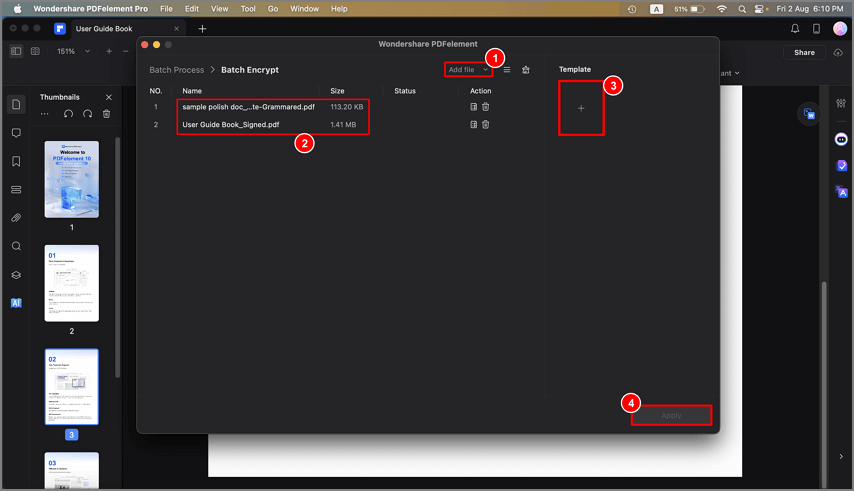Click the translate icon on right sidebar
Screen dimensions: 854x491
pos(841,192)
